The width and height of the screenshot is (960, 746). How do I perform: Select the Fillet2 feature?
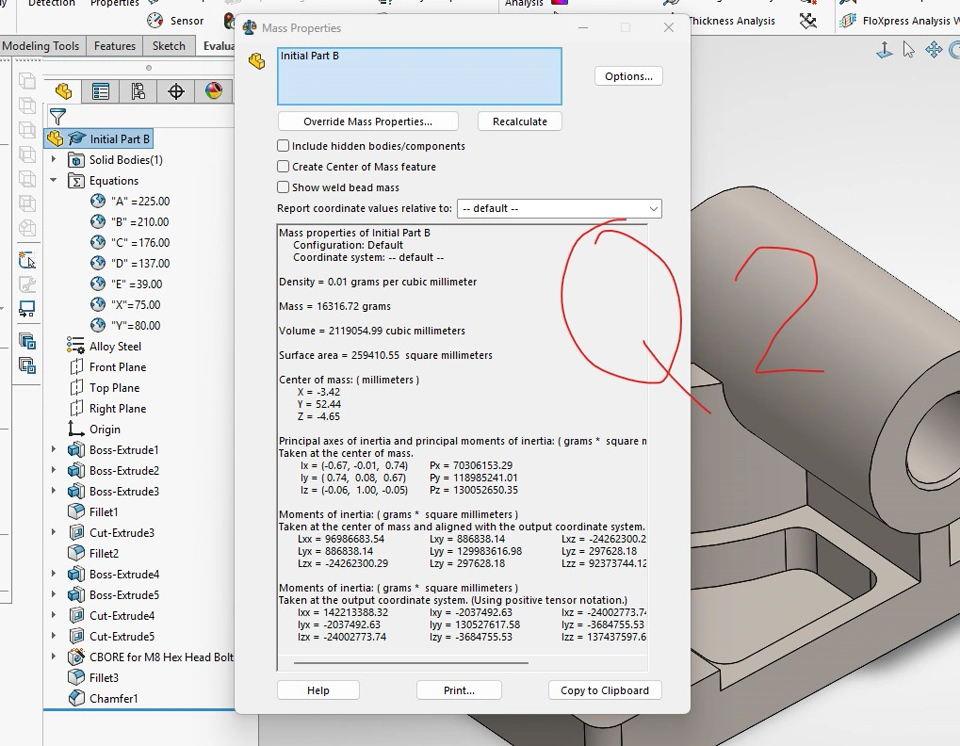click(x=93, y=553)
